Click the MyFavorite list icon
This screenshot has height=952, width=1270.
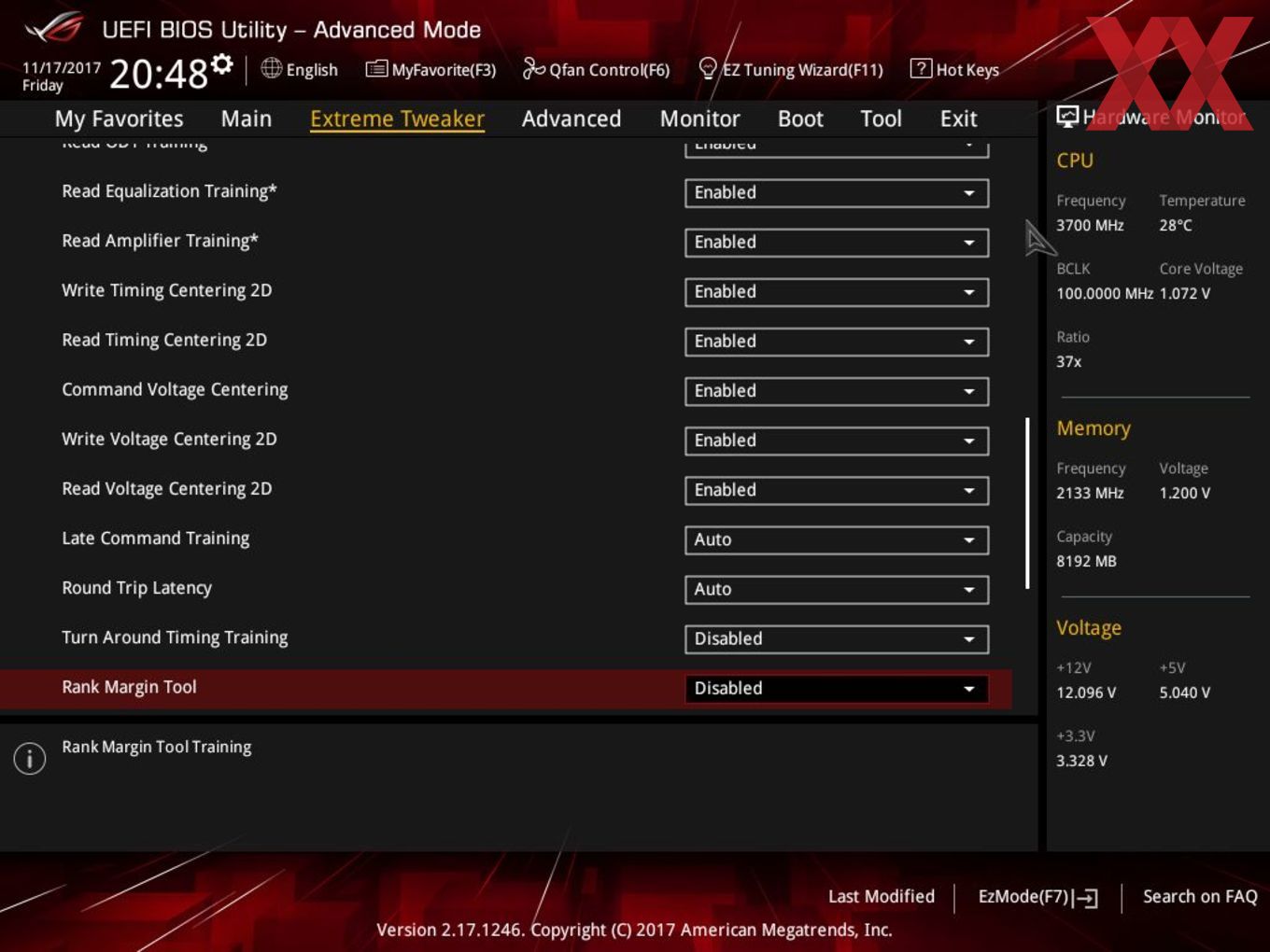pyautogui.click(x=376, y=69)
